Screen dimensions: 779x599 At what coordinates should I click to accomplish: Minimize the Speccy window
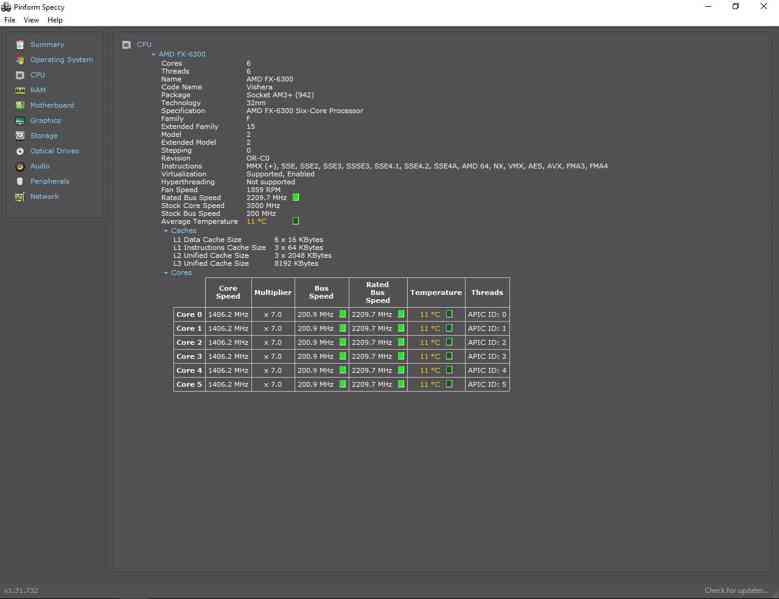[x=708, y=6]
